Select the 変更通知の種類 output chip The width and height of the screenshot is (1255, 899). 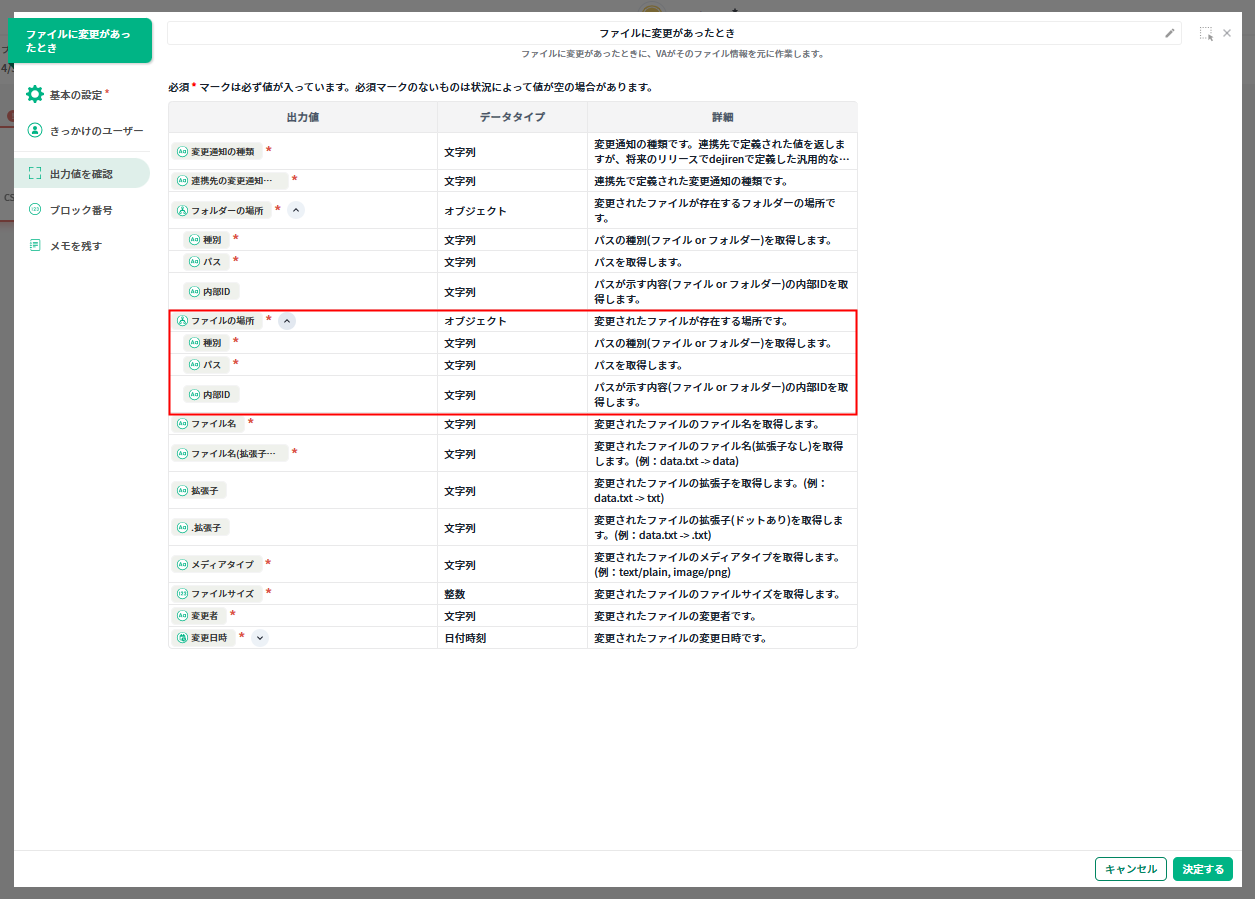(216, 152)
